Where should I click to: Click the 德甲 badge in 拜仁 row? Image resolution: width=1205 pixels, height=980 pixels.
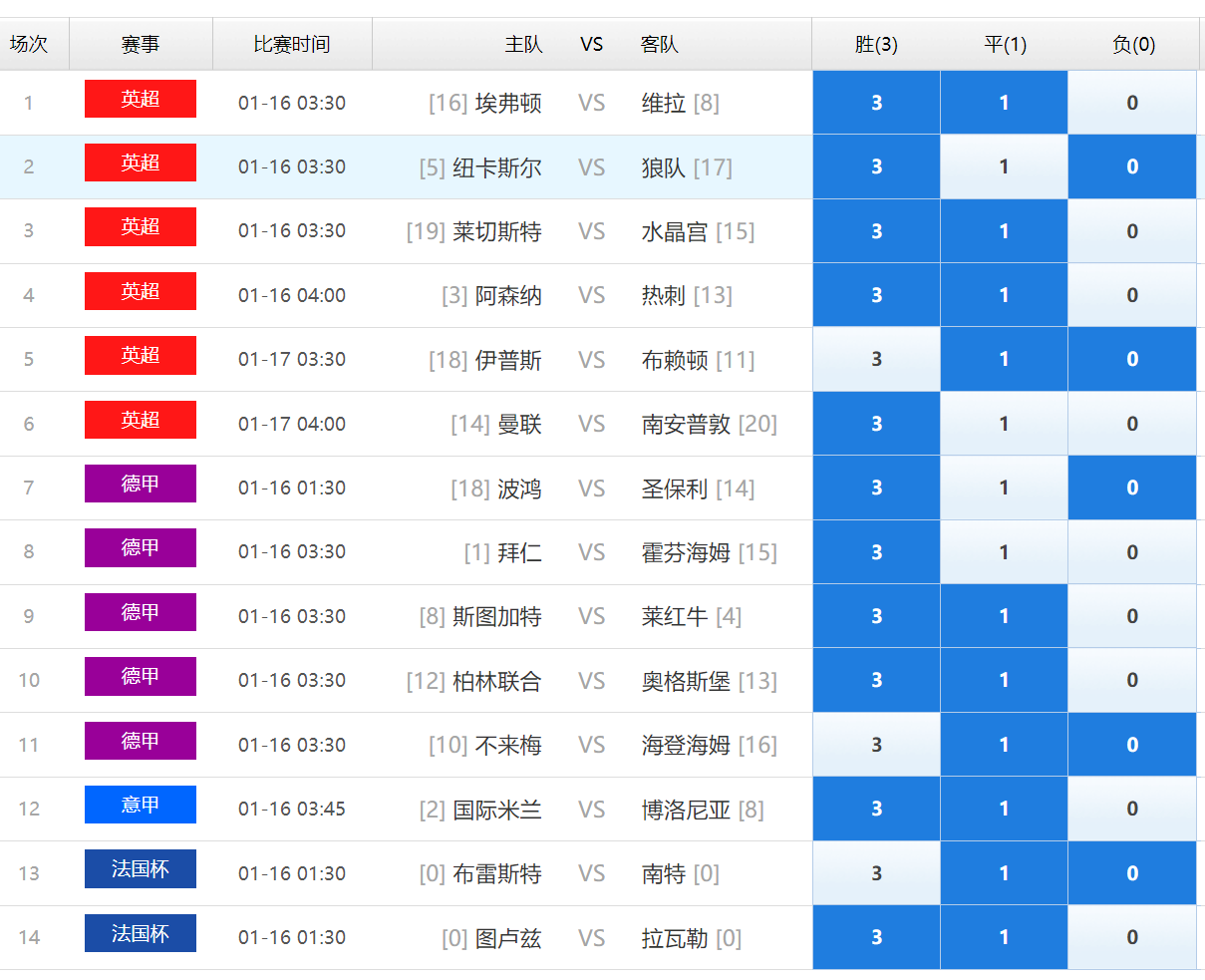(x=141, y=547)
